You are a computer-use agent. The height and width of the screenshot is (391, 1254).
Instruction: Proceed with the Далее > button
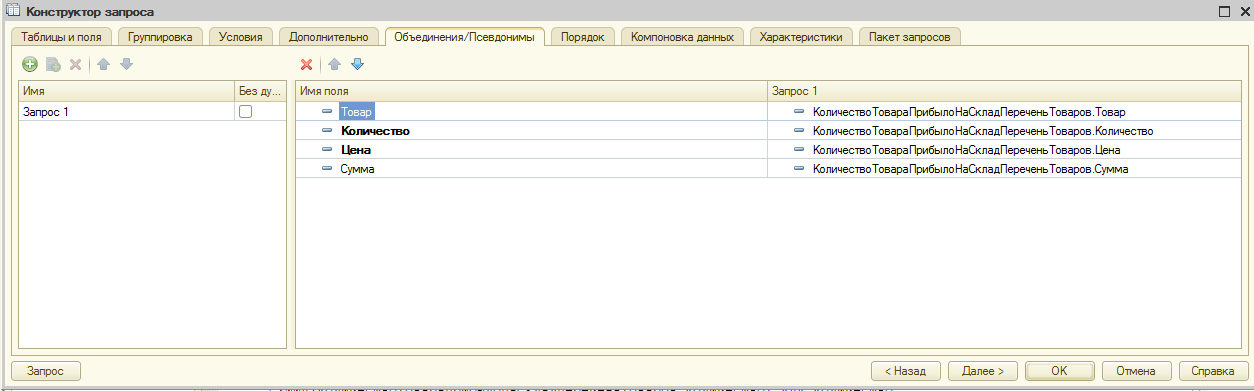[983, 370]
